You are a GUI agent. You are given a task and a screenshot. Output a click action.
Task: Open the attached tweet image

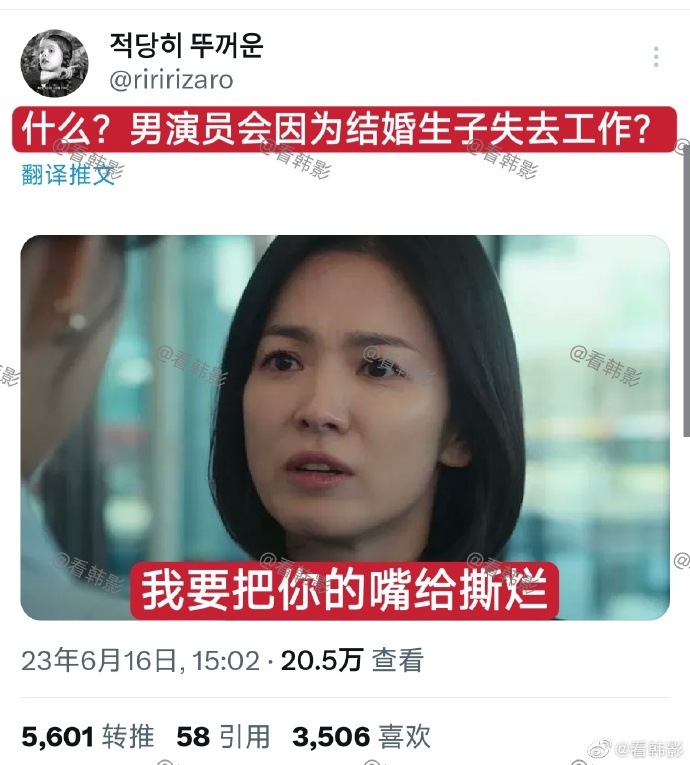(345, 427)
